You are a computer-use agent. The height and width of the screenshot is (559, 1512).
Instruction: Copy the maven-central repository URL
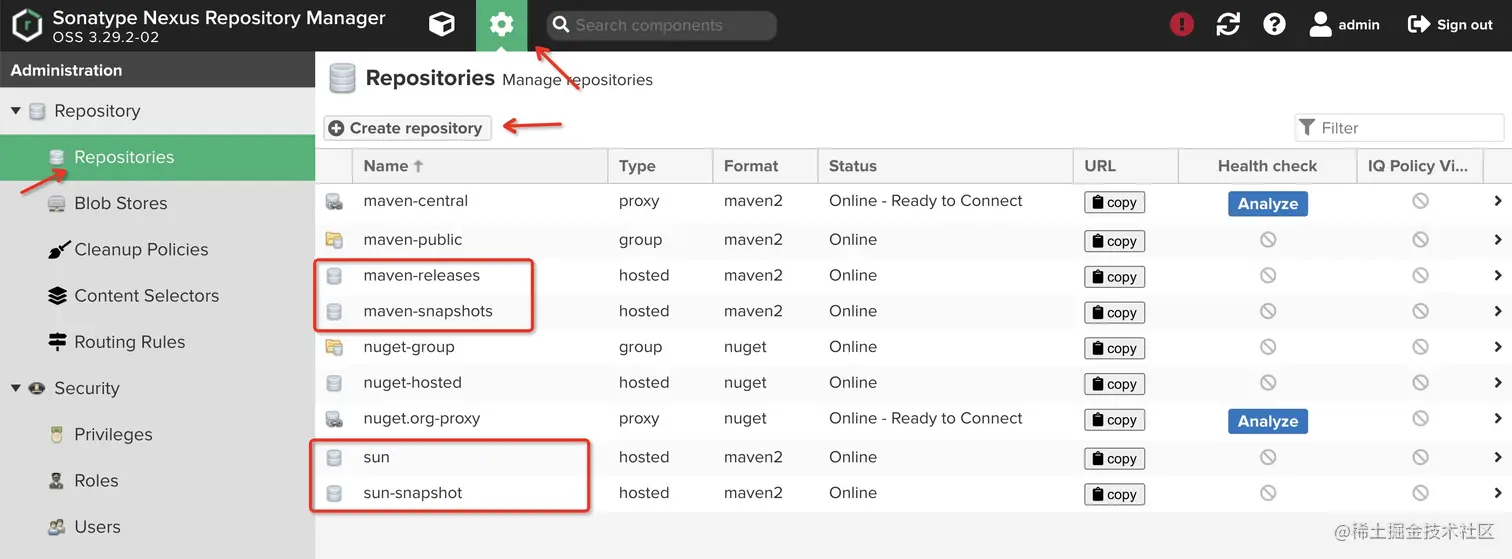1114,202
